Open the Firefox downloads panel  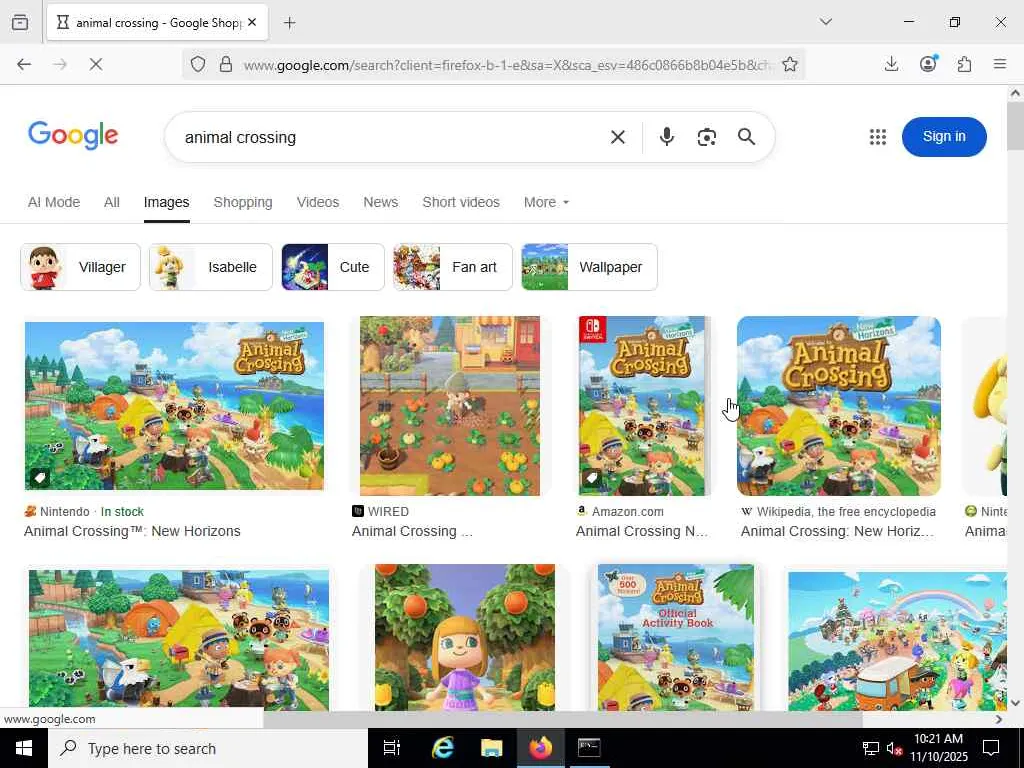coord(891,64)
